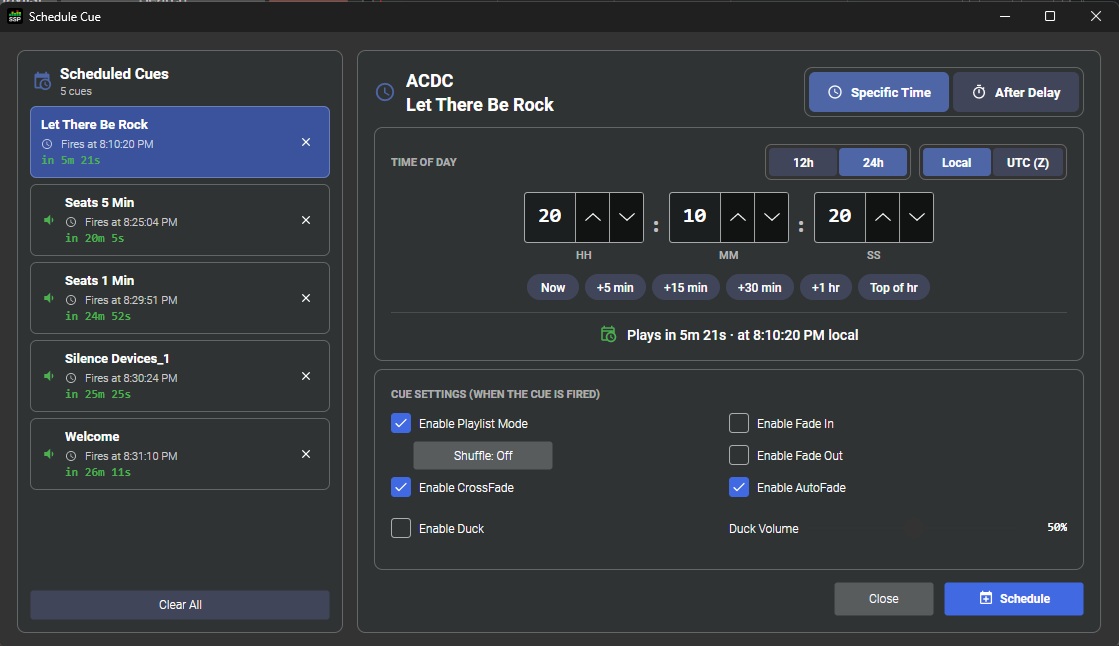Image resolution: width=1119 pixels, height=646 pixels.
Task: Click the clock icon in Let There Be Rock card
Action: tap(47, 144)
